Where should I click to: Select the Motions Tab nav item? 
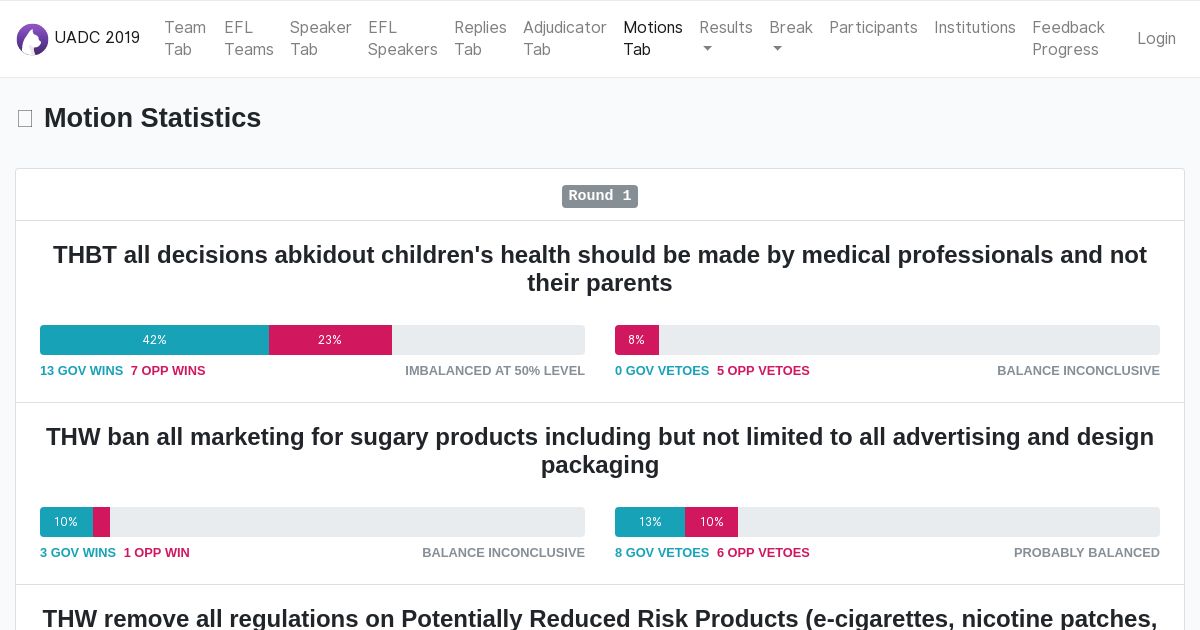[x=653, y=38]
